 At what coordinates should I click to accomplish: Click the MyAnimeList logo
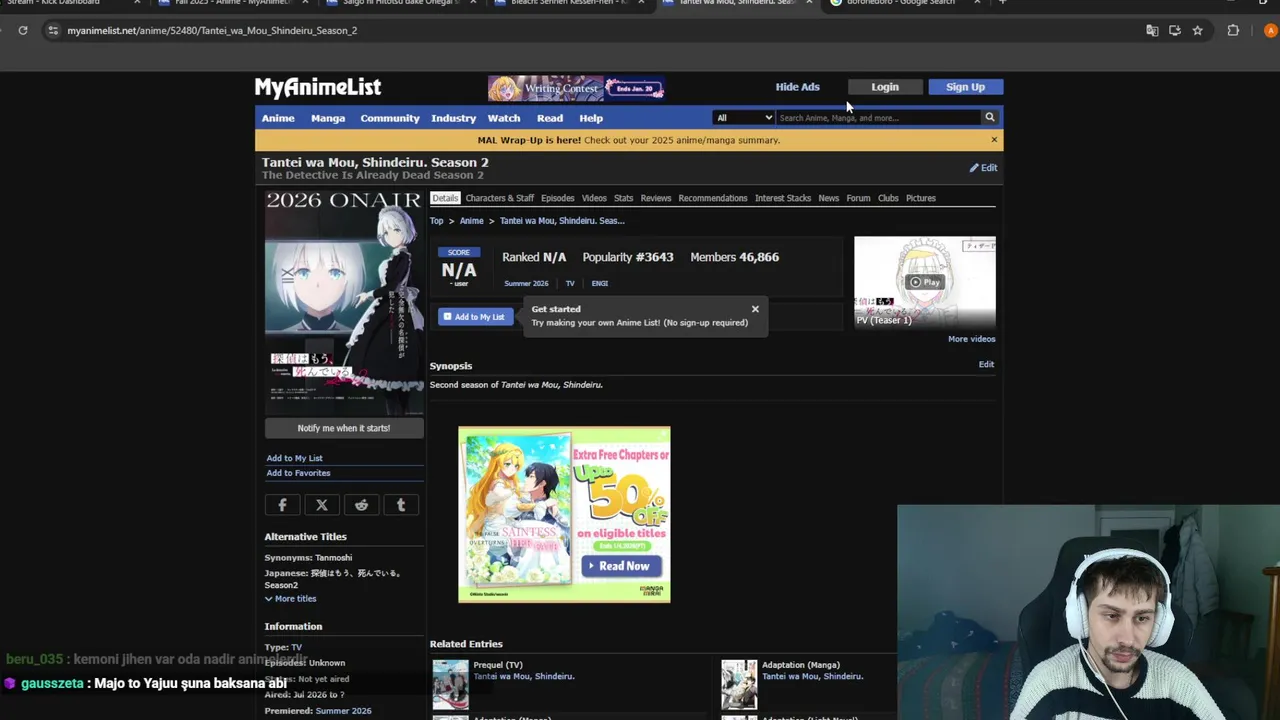[x=318, y=87]
